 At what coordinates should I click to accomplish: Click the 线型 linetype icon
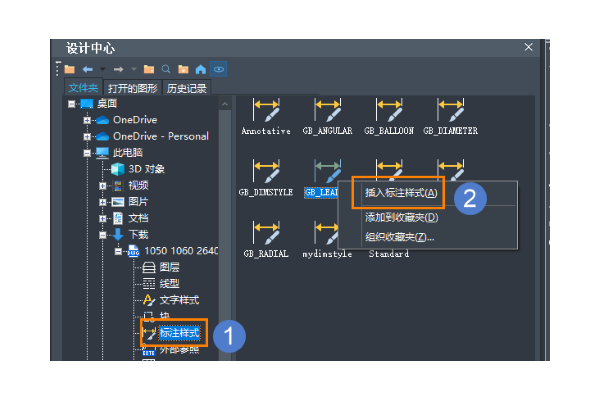pyautogui.click(x=149, y=284)
